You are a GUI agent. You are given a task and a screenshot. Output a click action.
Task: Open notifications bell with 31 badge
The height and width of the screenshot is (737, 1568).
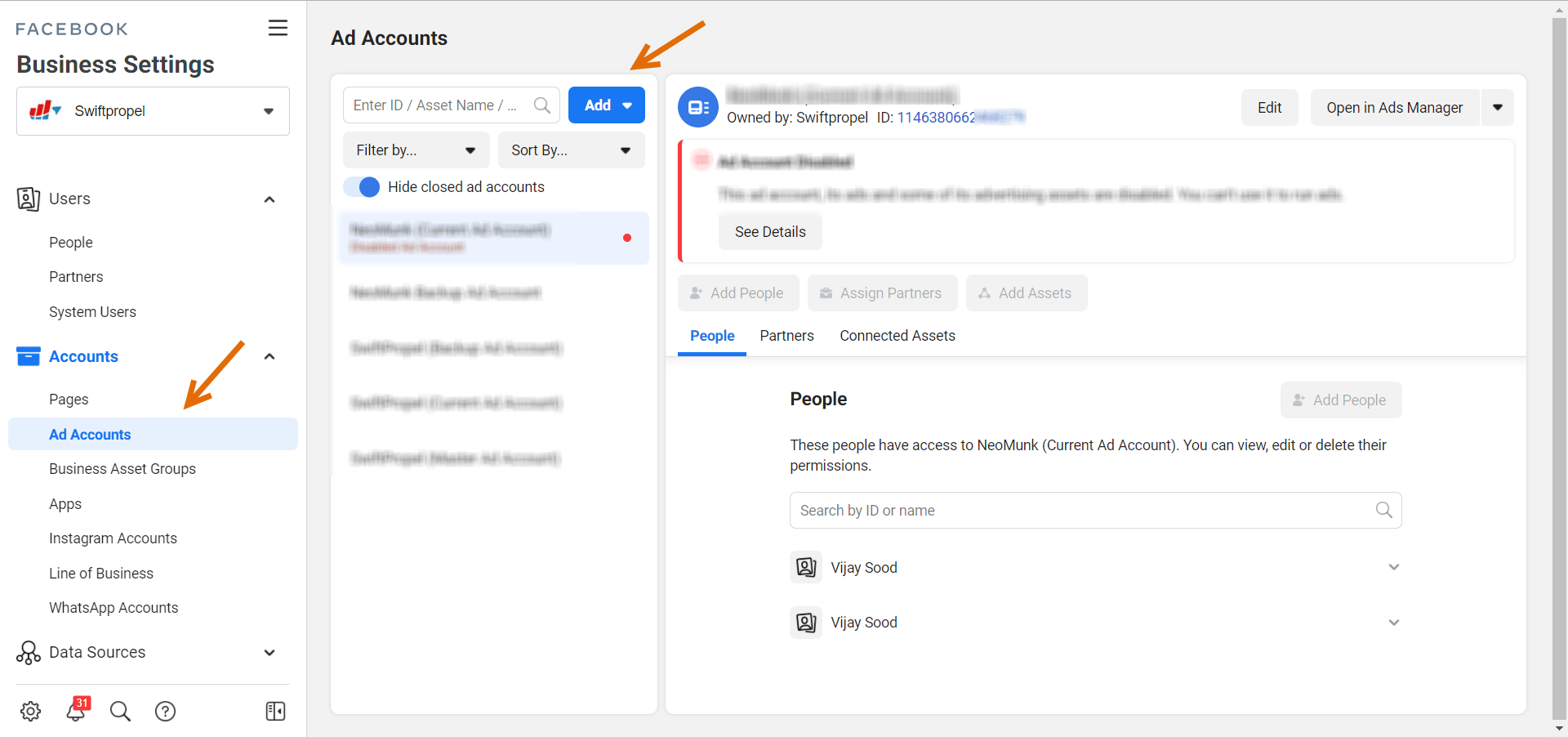point(76,710)
